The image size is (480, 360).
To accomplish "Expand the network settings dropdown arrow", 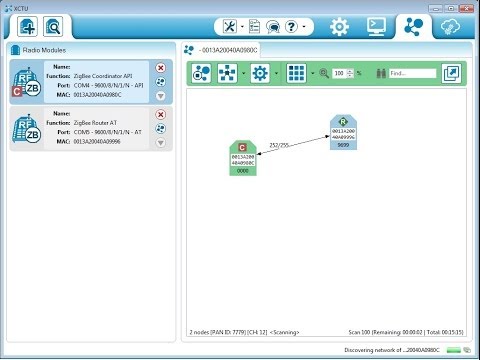I will 276,73.
